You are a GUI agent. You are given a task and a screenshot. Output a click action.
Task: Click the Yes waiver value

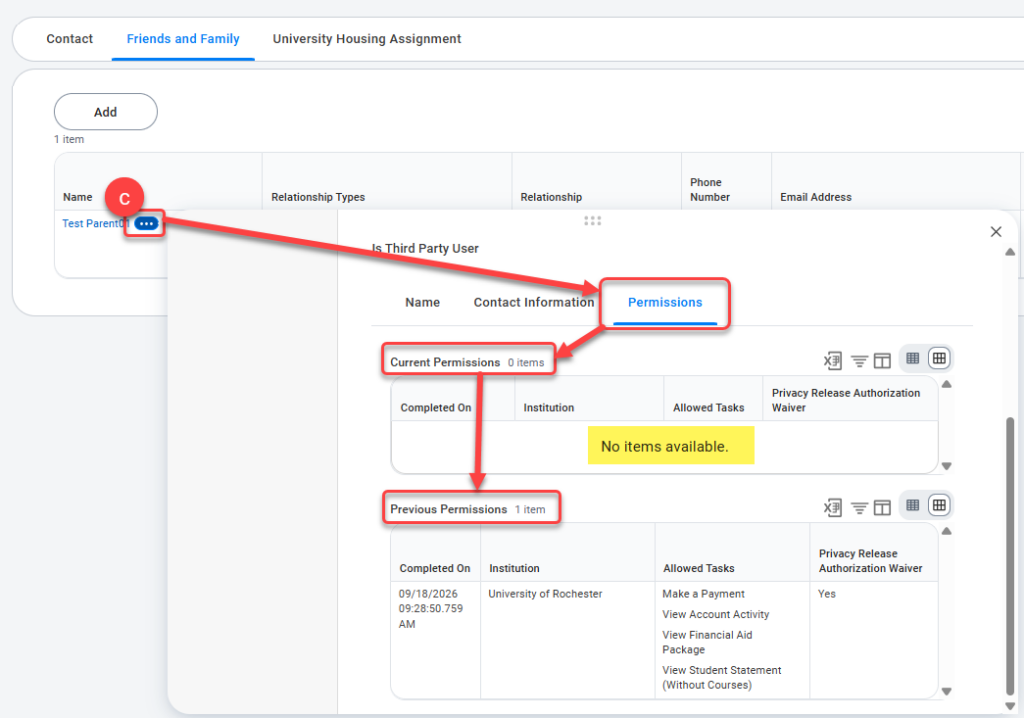[827, 594]
